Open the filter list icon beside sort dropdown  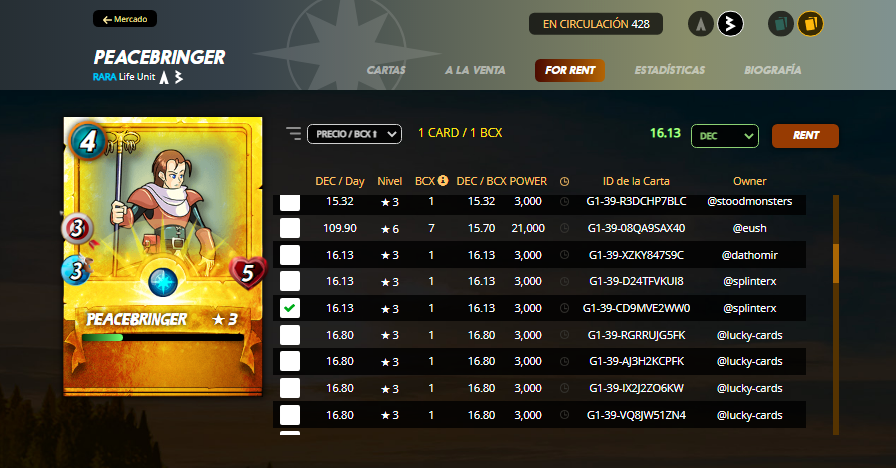click(293, 134)
